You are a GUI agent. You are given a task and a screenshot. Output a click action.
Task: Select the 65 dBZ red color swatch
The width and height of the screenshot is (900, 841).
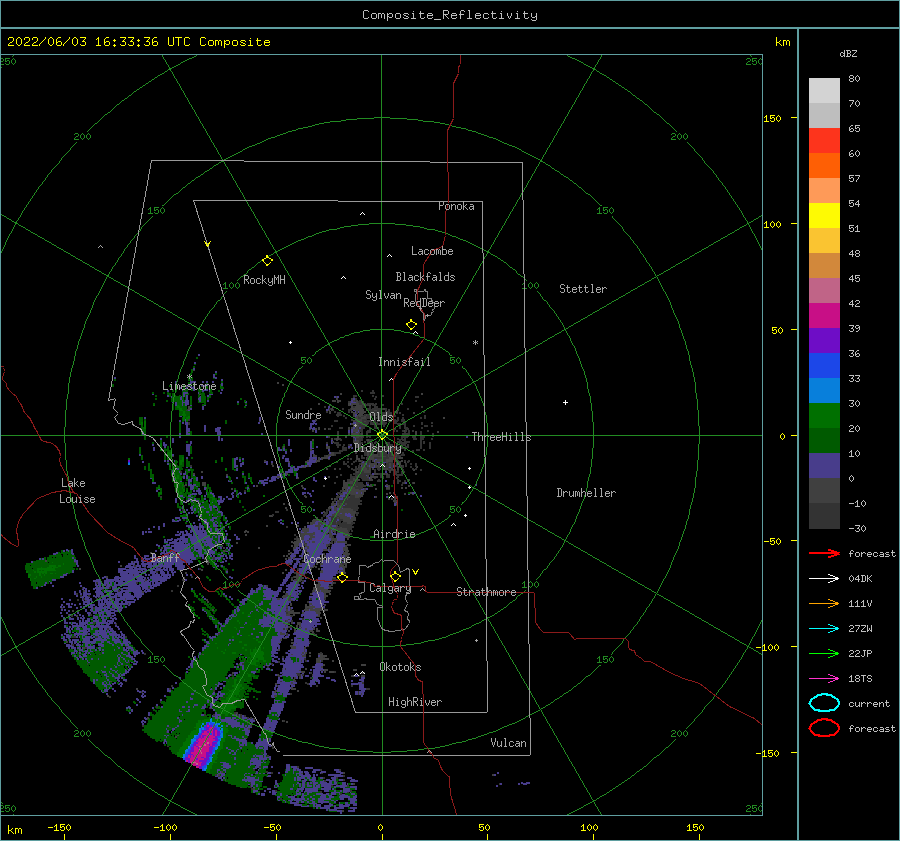click(824, 140)
